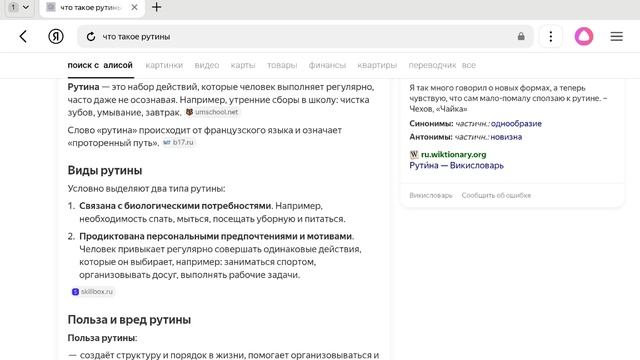Click the address bar search field
Image resolution: width=640 pixels, height=360 pixels.
[x=305, y=36]
